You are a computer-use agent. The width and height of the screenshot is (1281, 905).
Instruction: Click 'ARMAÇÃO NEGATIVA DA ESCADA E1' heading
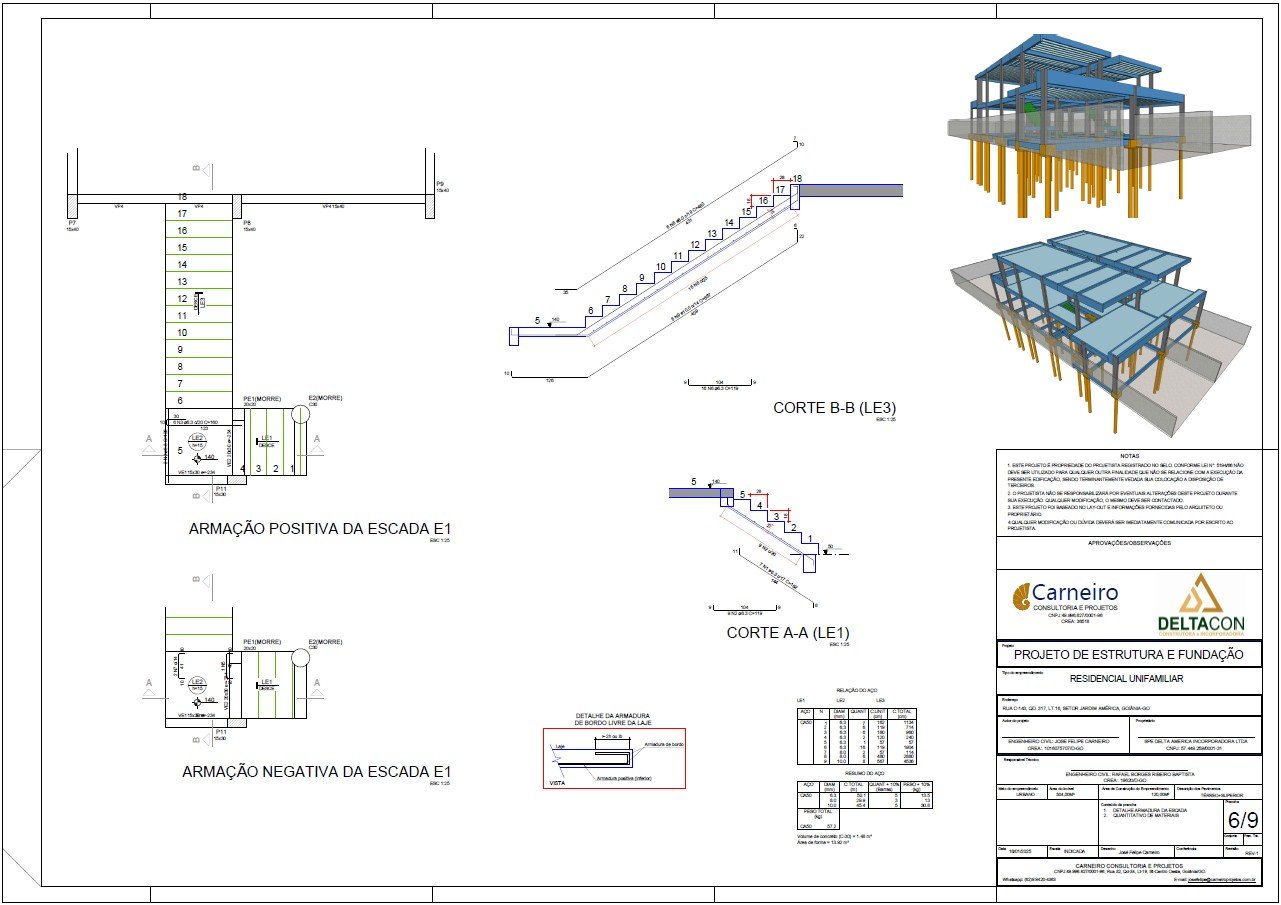click(316, 772)
